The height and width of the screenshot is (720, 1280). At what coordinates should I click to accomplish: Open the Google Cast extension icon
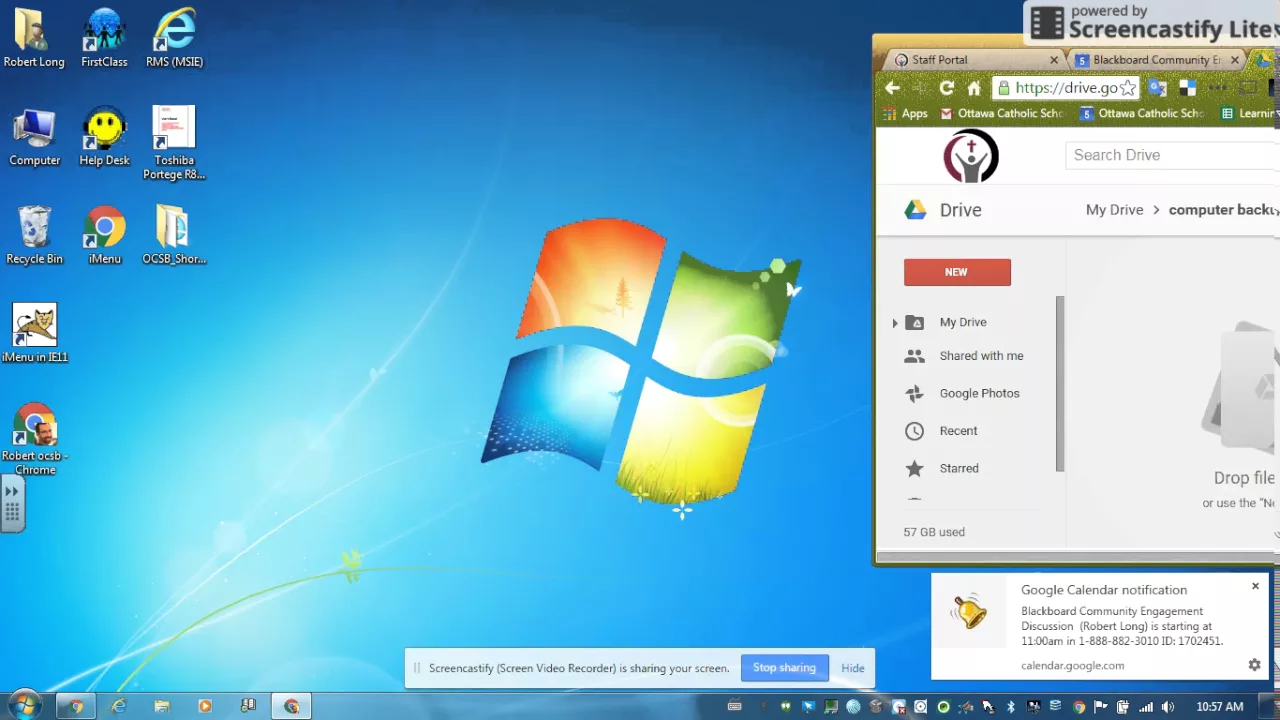[x=1247, y=88]
